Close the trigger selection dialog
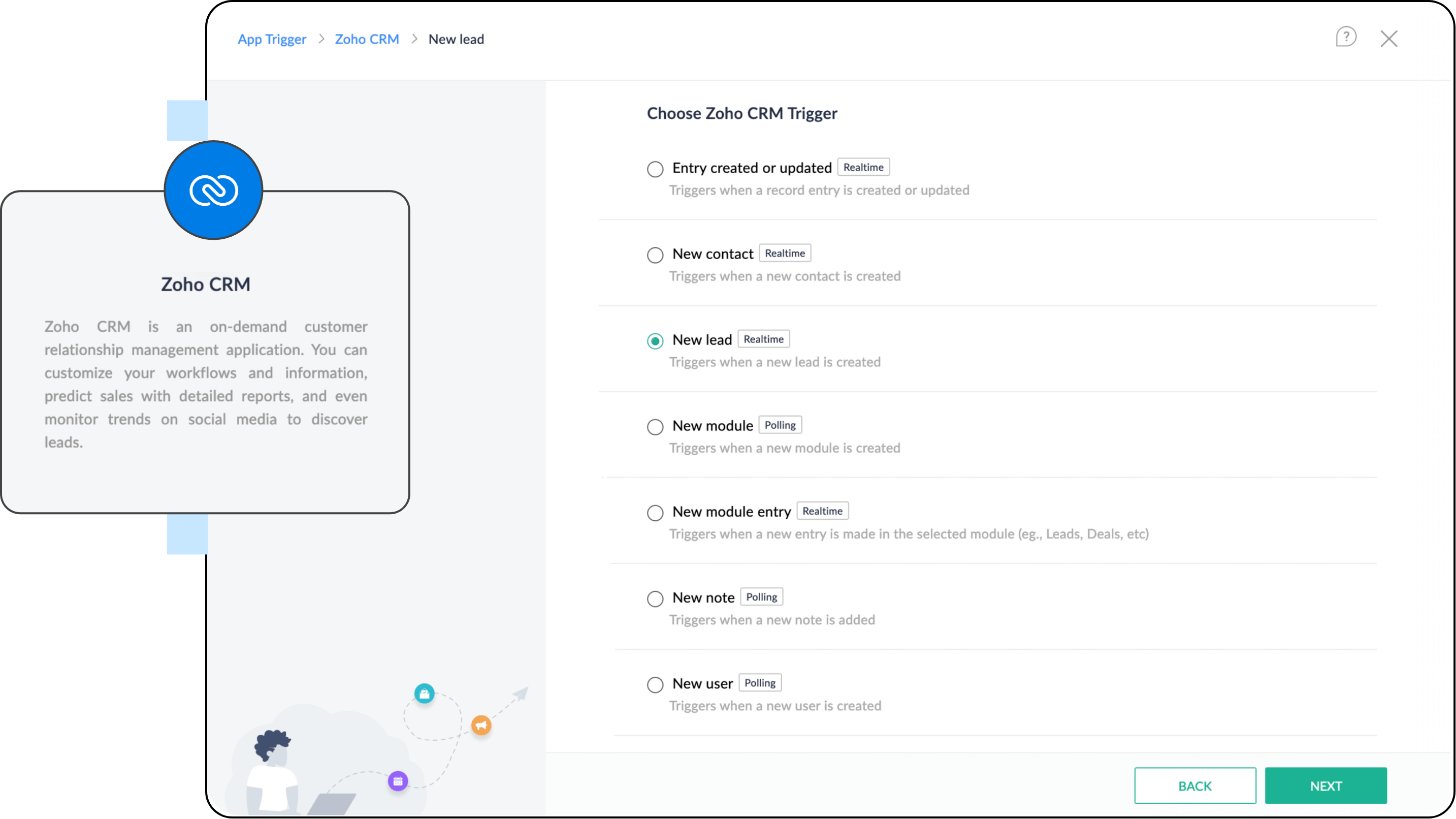1456x819 pixels. tap(1389, 39)
